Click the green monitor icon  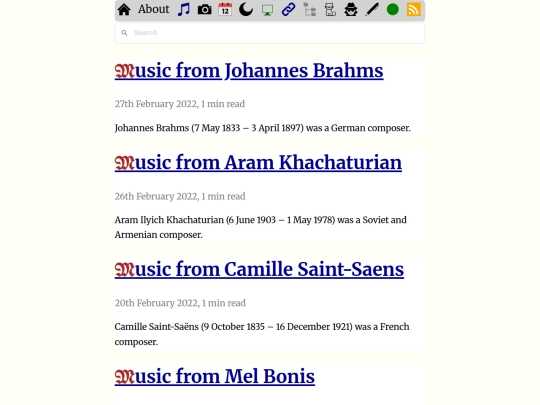pos(267,10)
